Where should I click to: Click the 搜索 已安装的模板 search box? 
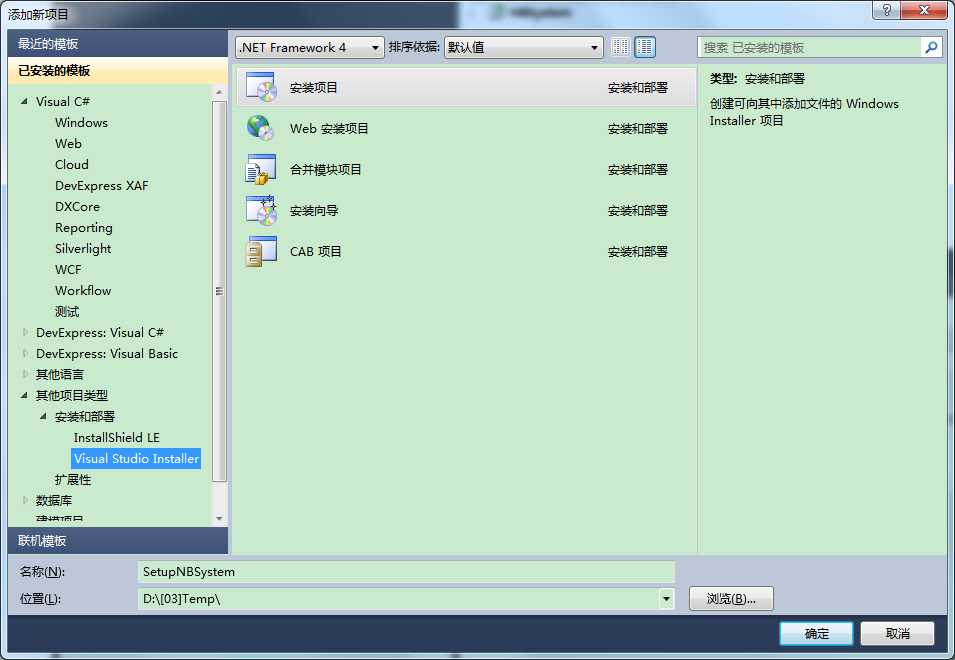click(x=810, y=47)
